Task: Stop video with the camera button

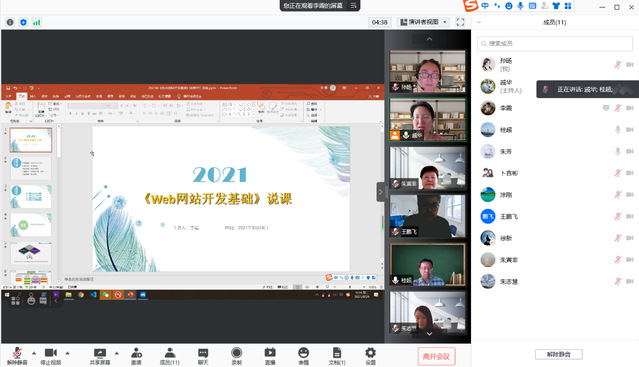Action: (x=51, y=356)
